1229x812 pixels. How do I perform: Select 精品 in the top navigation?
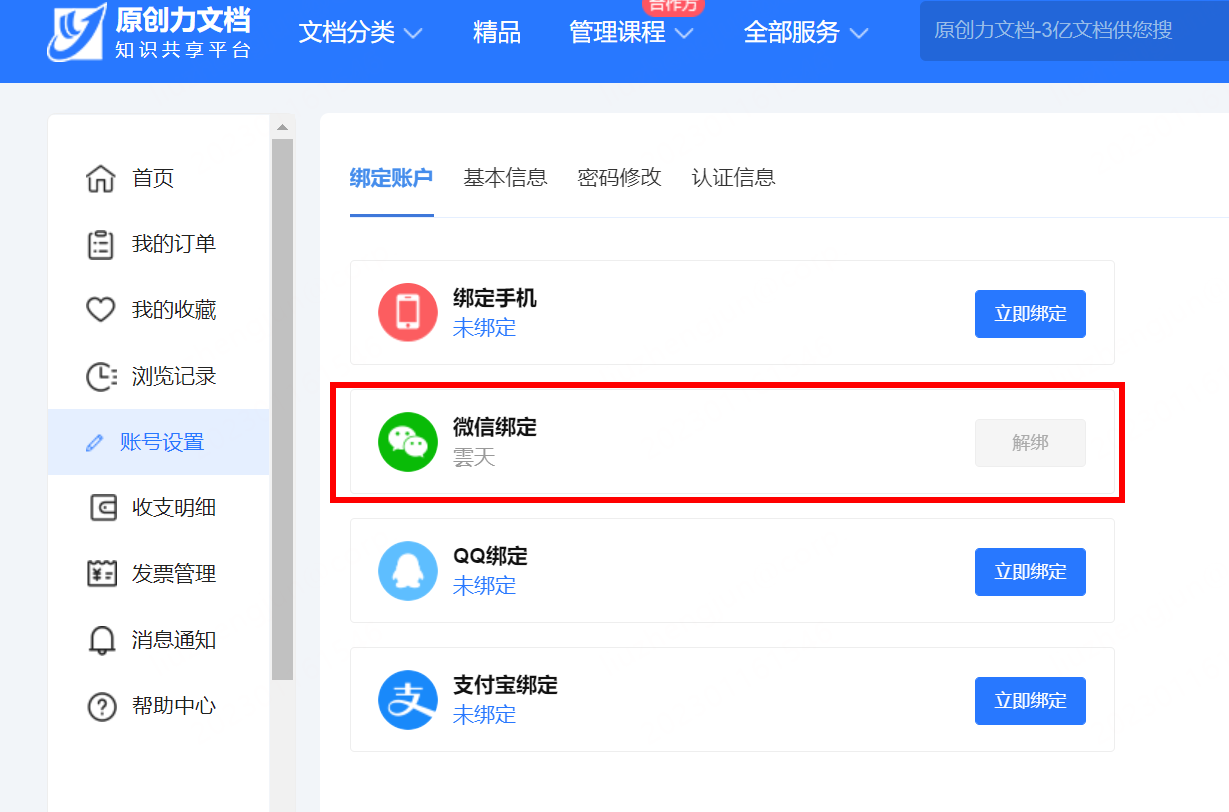click(497, 32)
